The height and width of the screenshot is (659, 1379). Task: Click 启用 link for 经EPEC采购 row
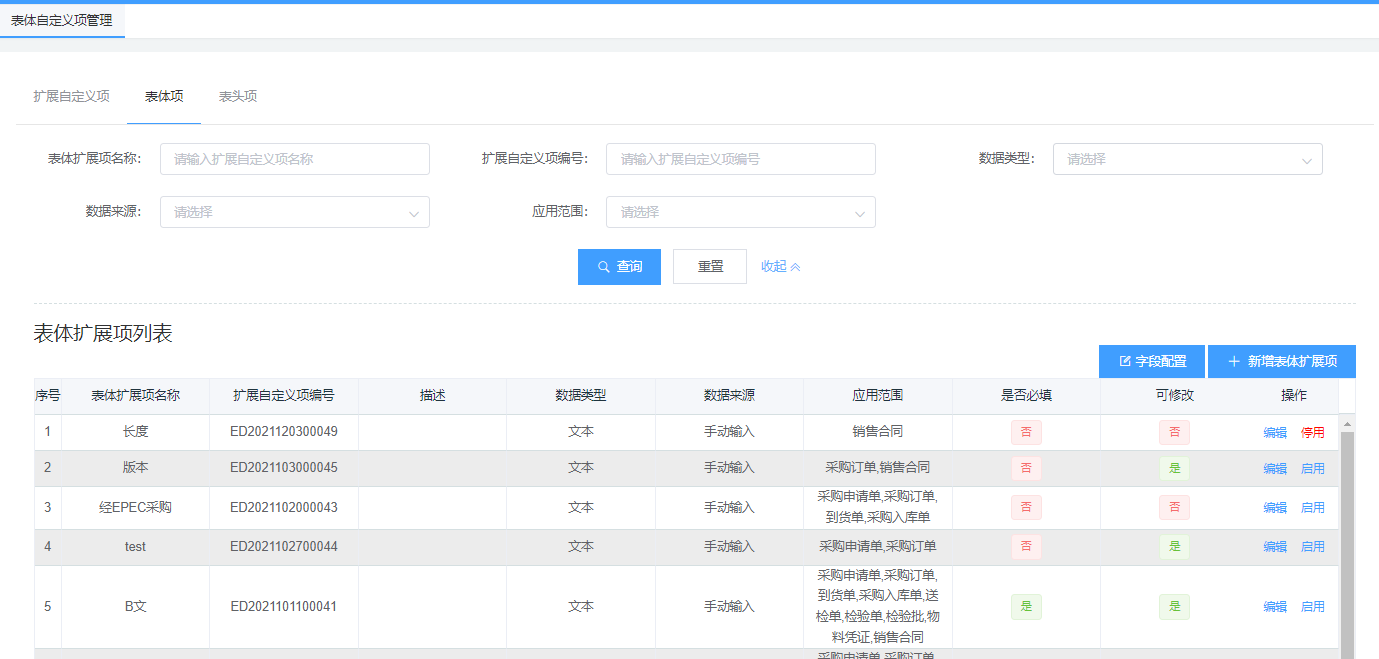point(1312,508)
